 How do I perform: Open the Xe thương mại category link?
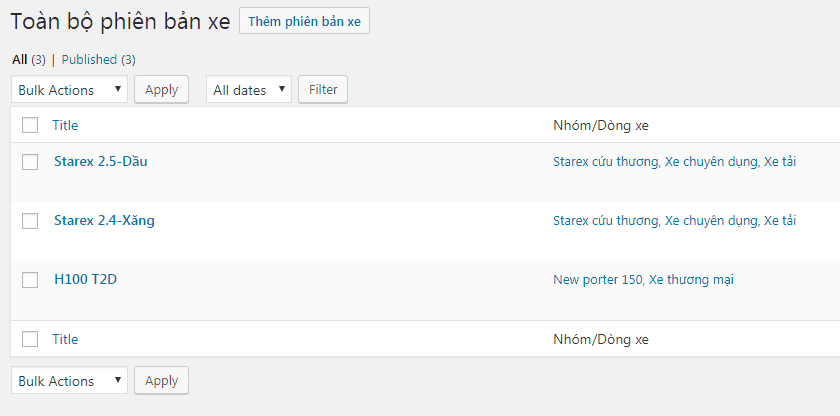point(691,280)
